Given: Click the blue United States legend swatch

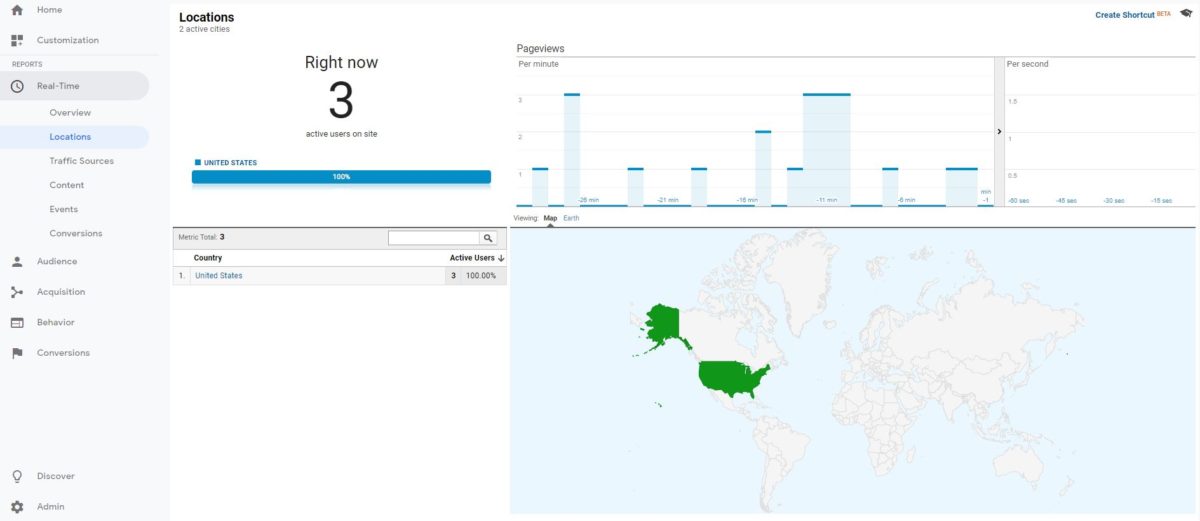Looking at the screenshot, I should 198,162.
